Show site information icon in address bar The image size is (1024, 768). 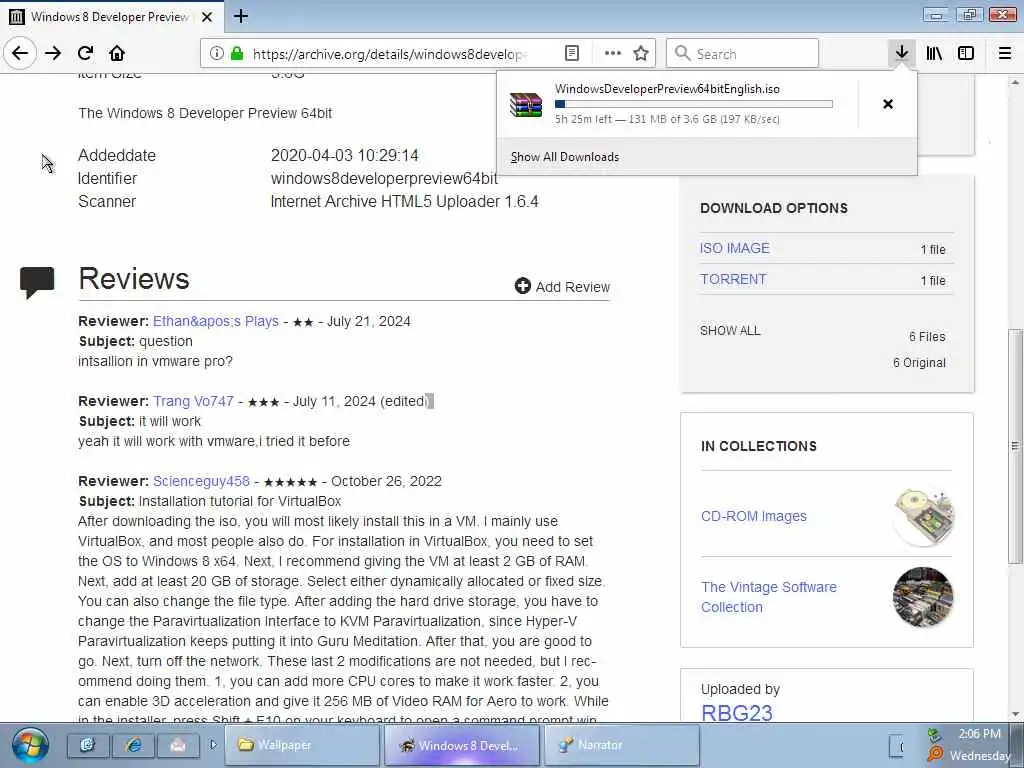click(216, 54)
